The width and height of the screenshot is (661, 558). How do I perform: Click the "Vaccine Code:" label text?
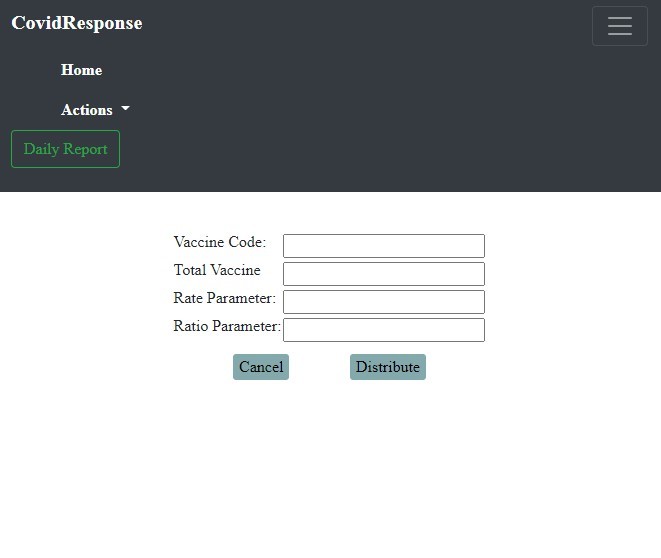point(220,242)
